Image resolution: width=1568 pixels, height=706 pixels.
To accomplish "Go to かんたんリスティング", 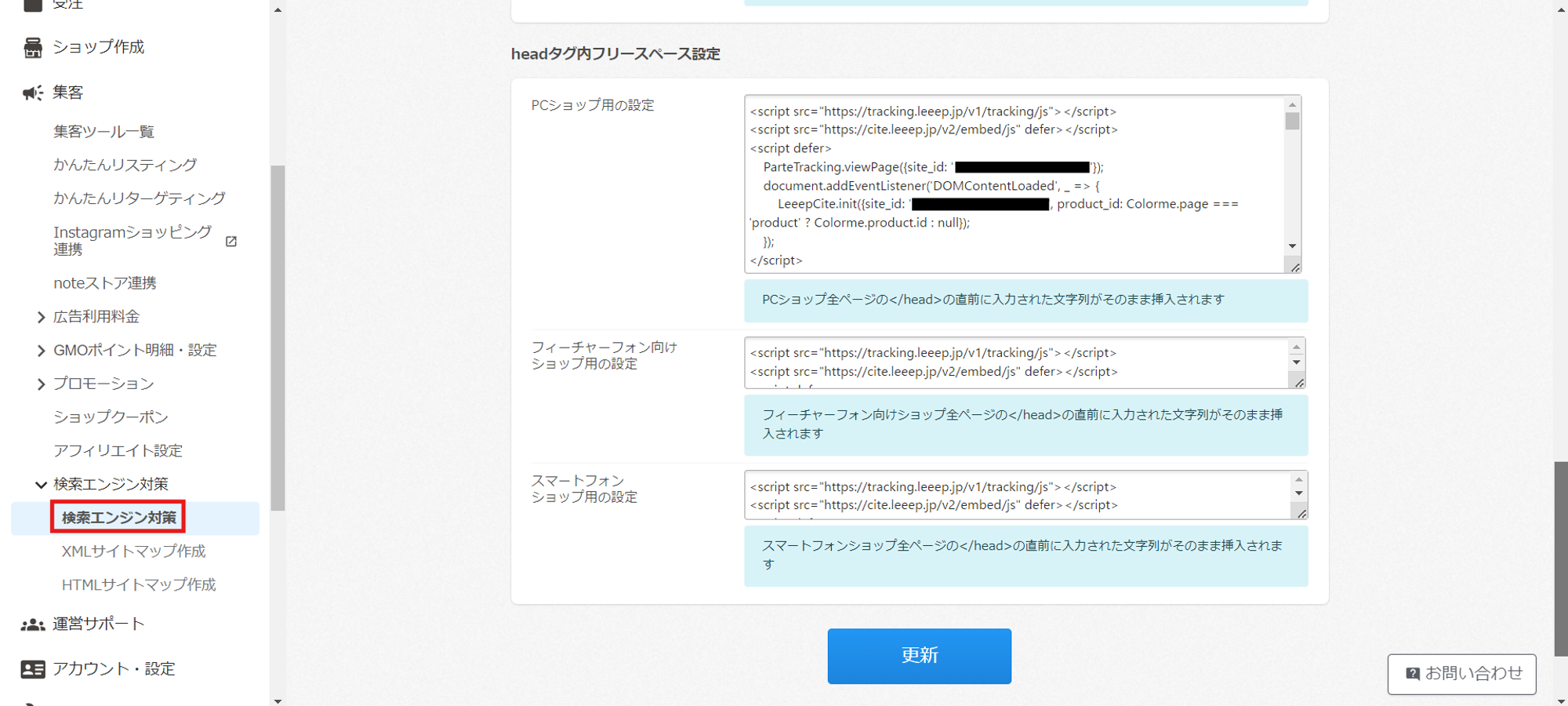I will [x=125, y=165].
